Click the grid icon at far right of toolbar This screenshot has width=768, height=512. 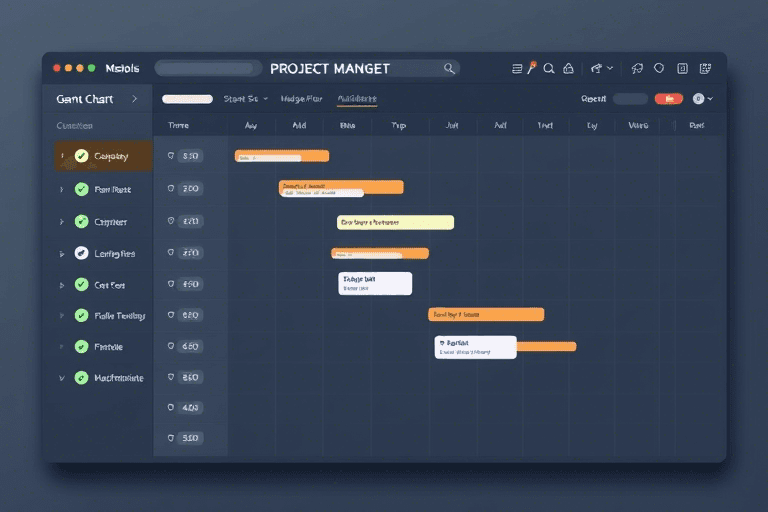tap(706, 68)
